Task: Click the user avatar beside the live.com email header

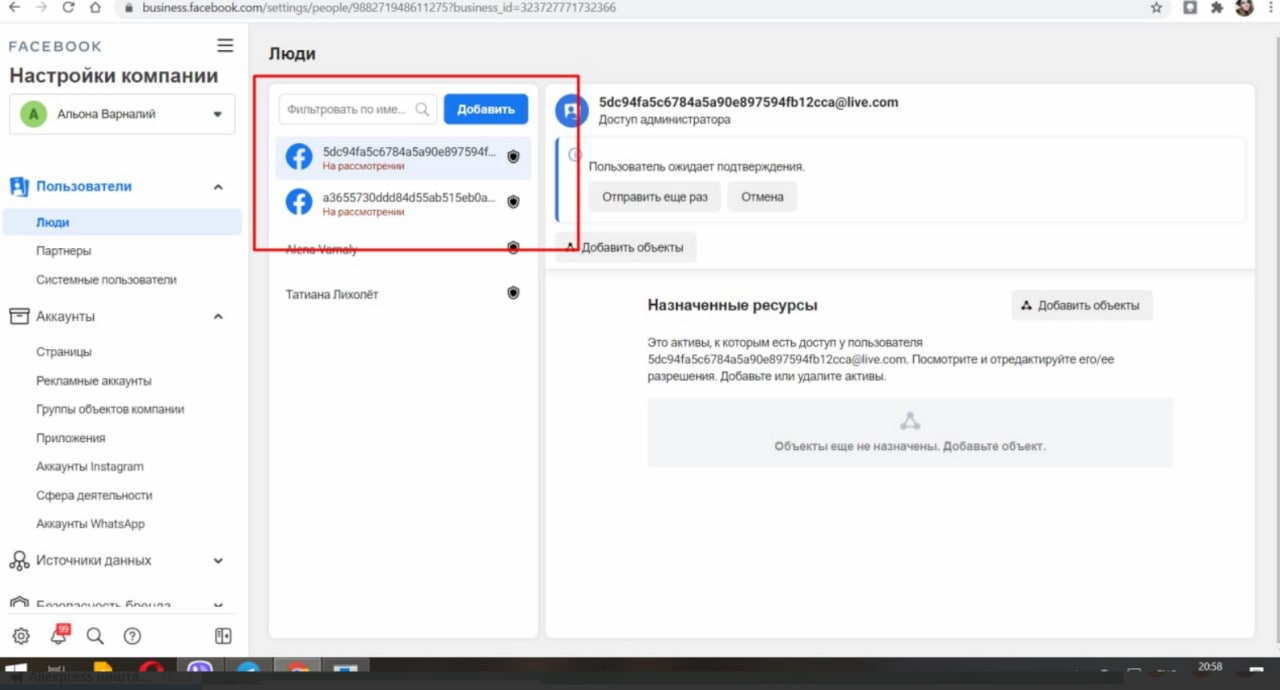Action: coord(572,111)
